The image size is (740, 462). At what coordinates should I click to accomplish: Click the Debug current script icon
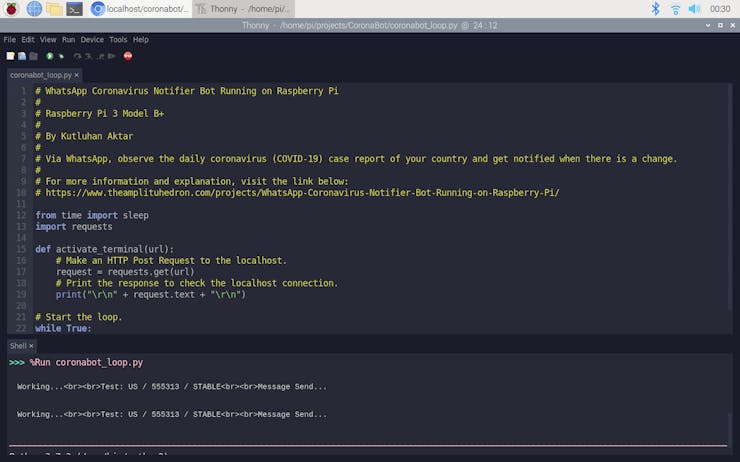tap(62, 56)
